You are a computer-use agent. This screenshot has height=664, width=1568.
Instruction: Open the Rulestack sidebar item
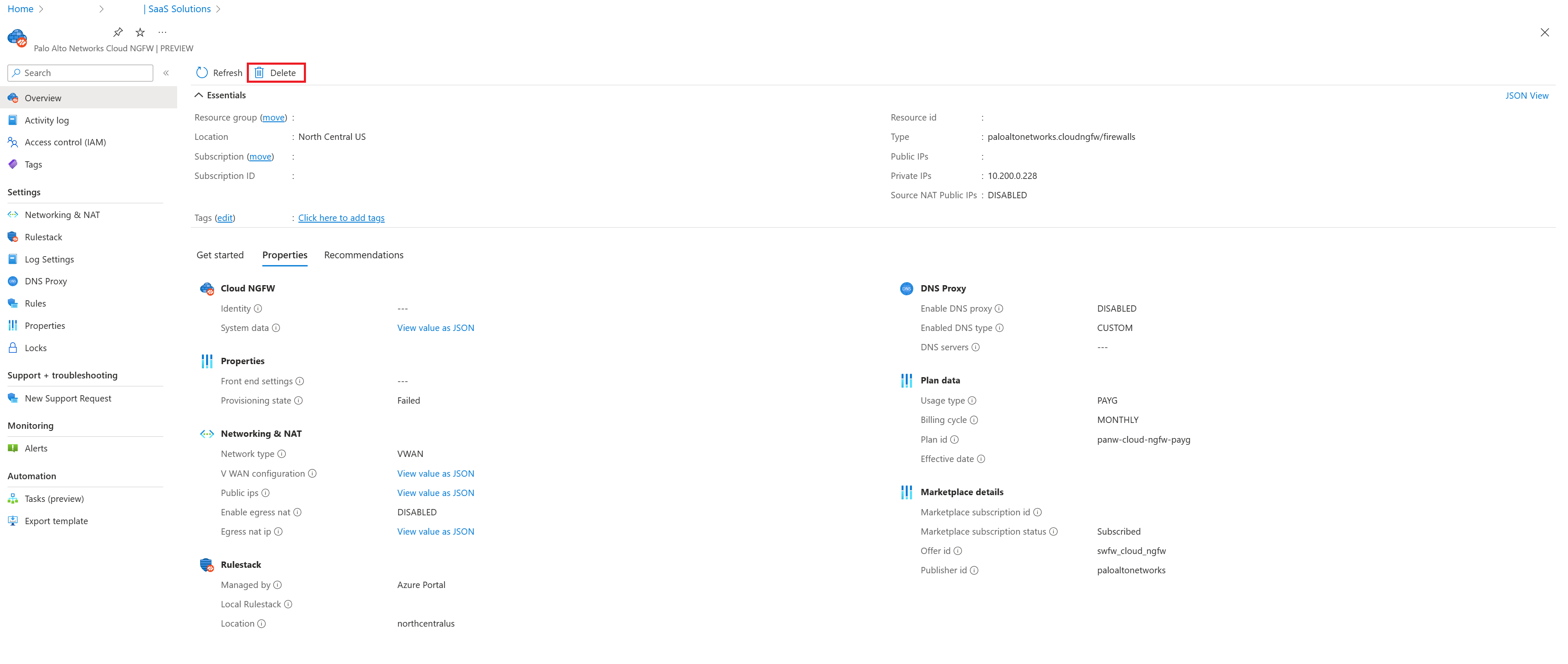pos(43,237)
